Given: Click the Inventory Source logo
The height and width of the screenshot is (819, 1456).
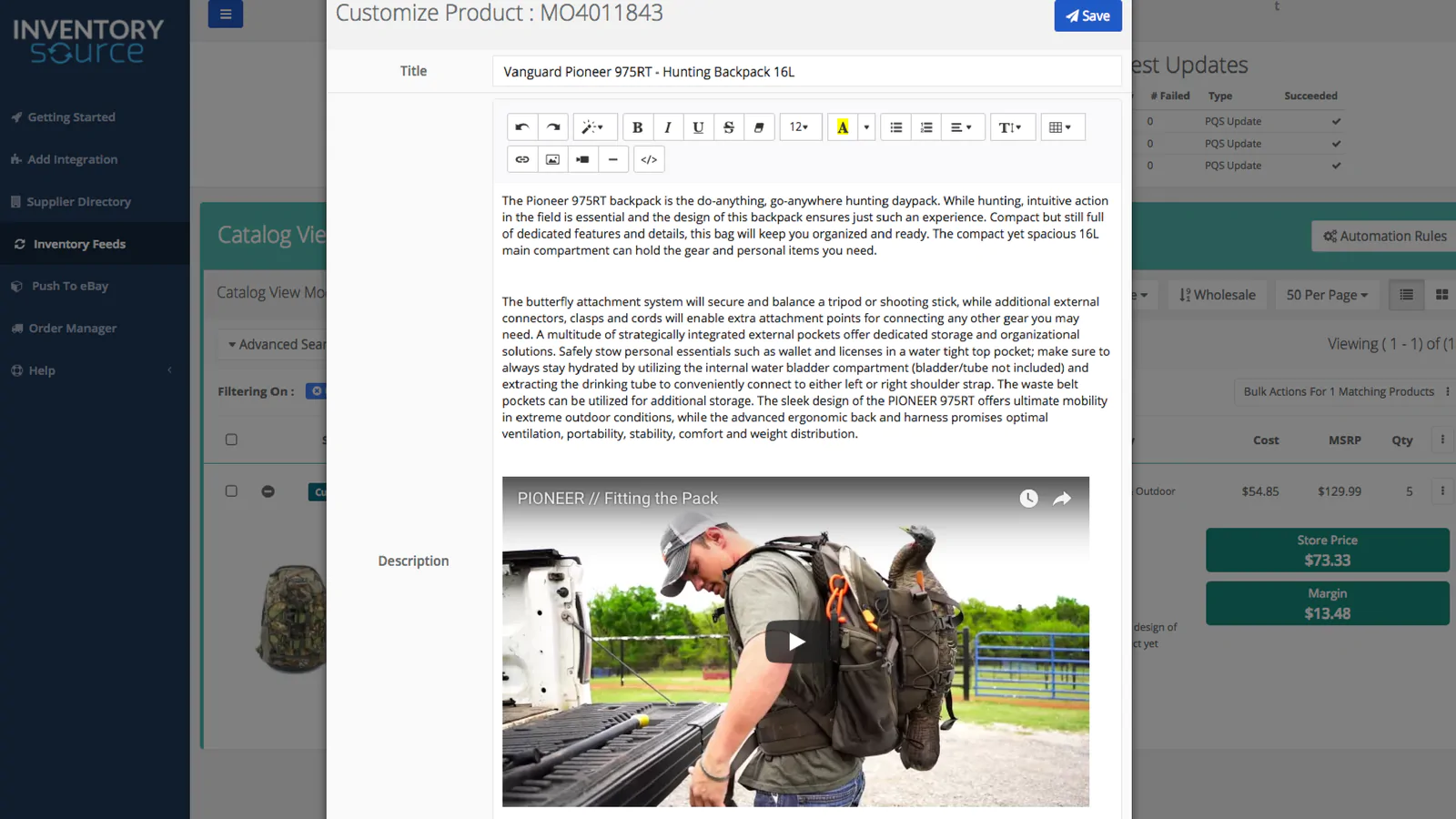Looking at the screenshot, I should [x=88, y=42].
